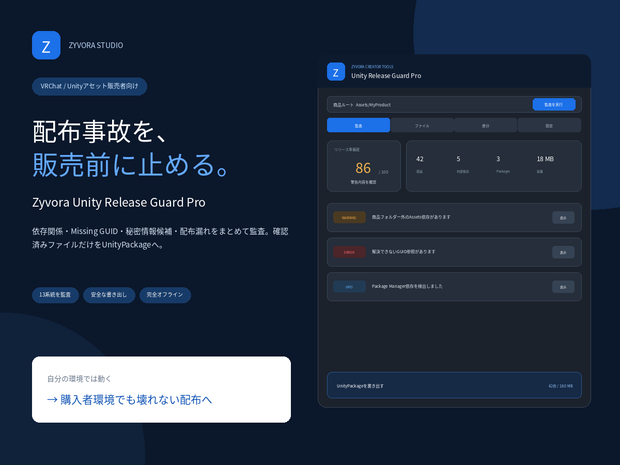Click the blue run-audit button in the product root bar

pos(554,104)
